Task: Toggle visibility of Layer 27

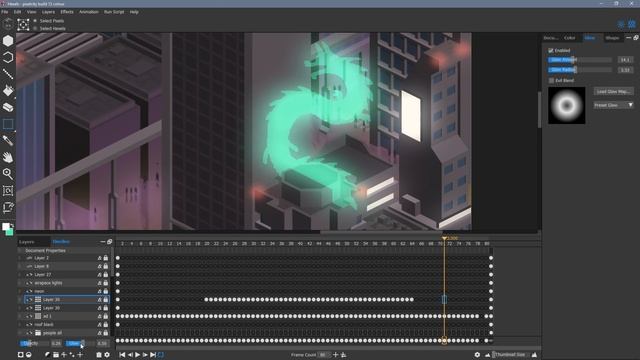Action: pos(29,275)
